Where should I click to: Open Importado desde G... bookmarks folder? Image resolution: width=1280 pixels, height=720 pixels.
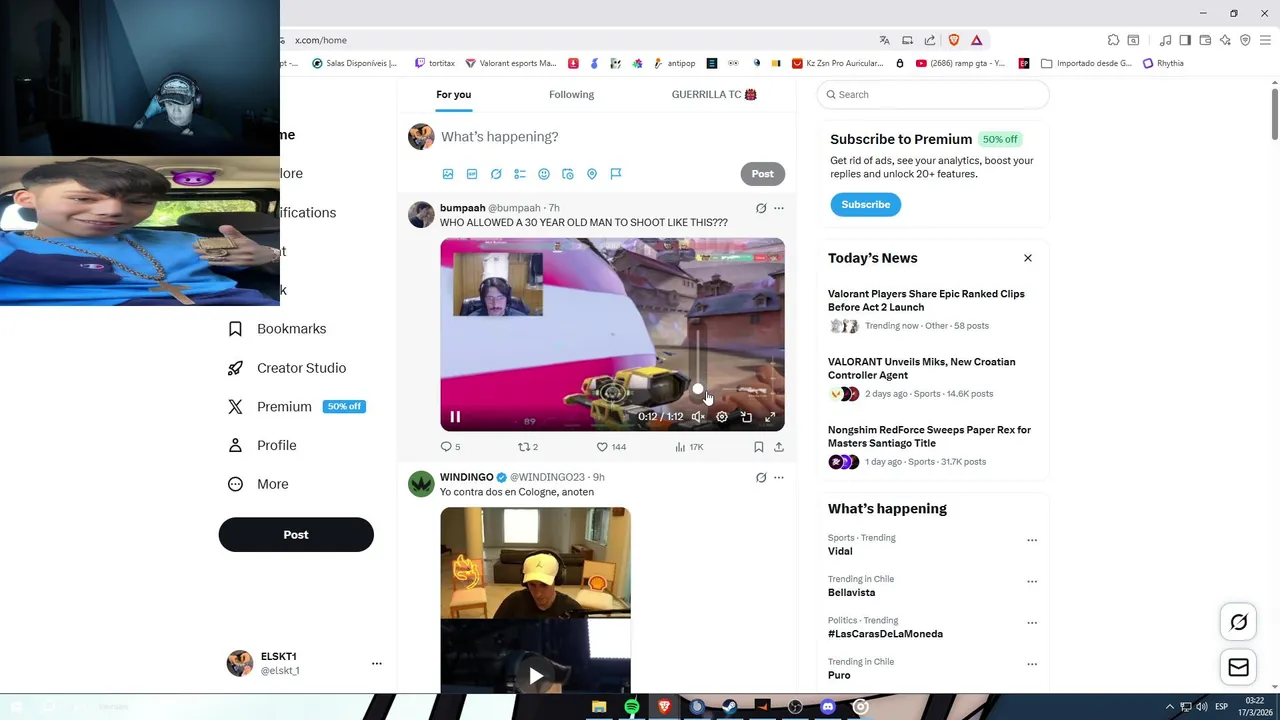(1086, 63)
